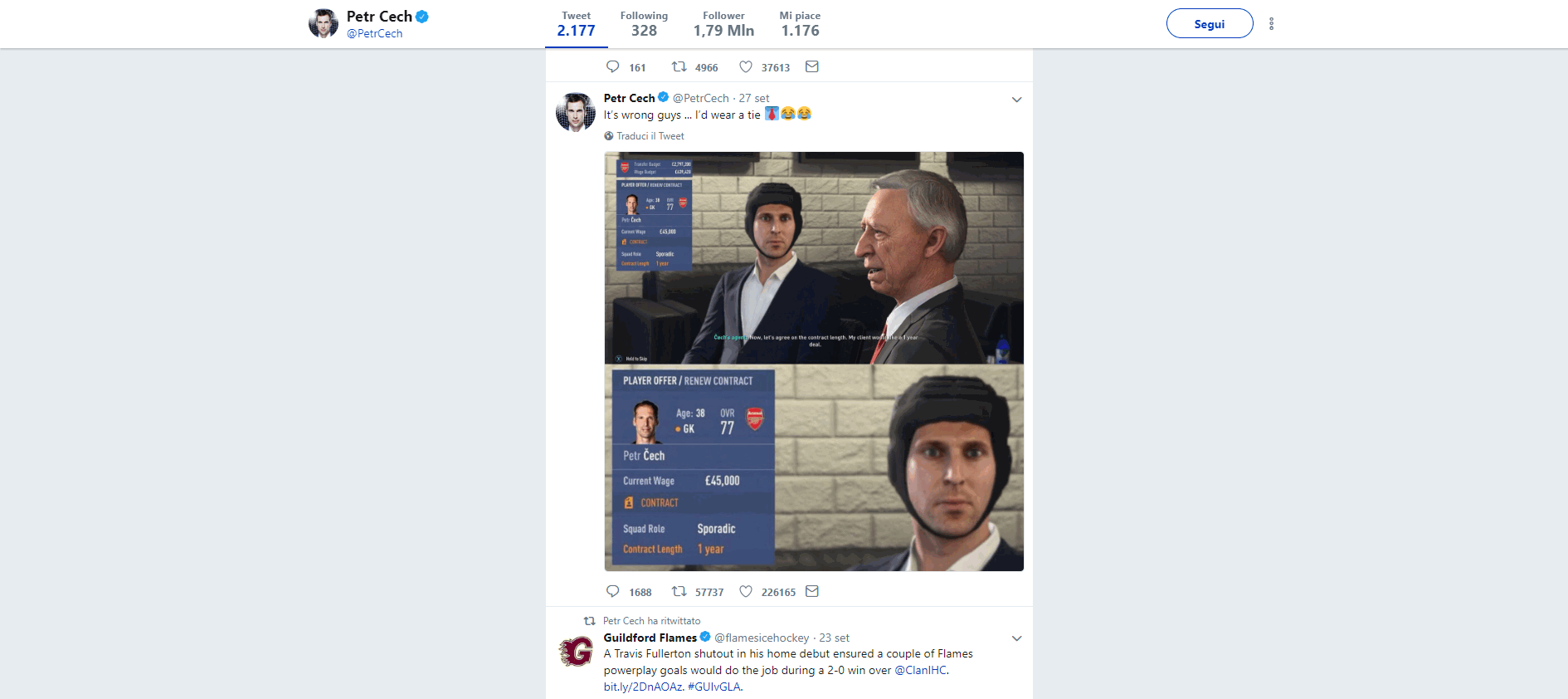Open the Tweet tab showing 2.177
Viewport: 1568px width, 699px height.
[576, 24]
